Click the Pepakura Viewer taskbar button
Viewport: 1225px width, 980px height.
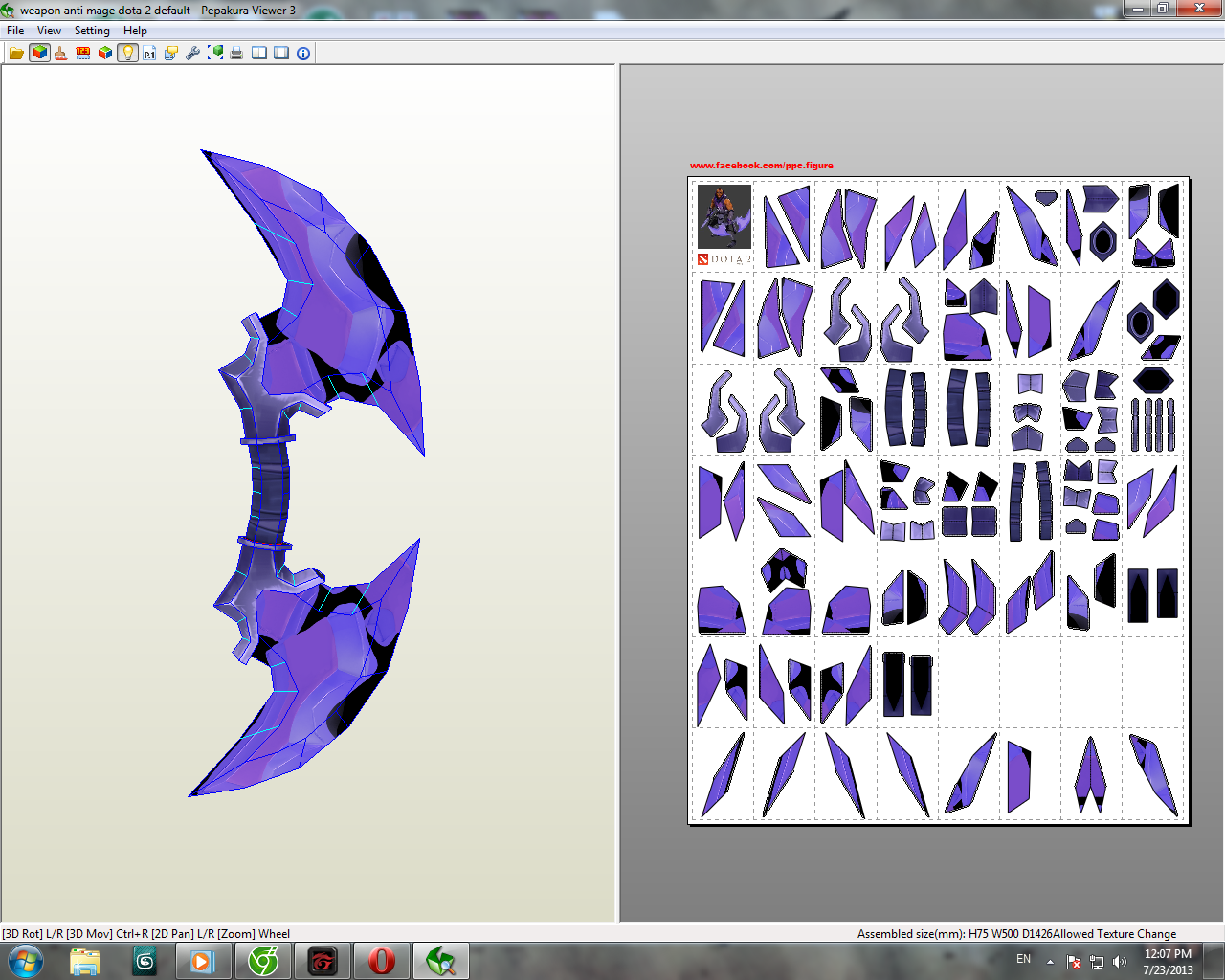[441, 961]
